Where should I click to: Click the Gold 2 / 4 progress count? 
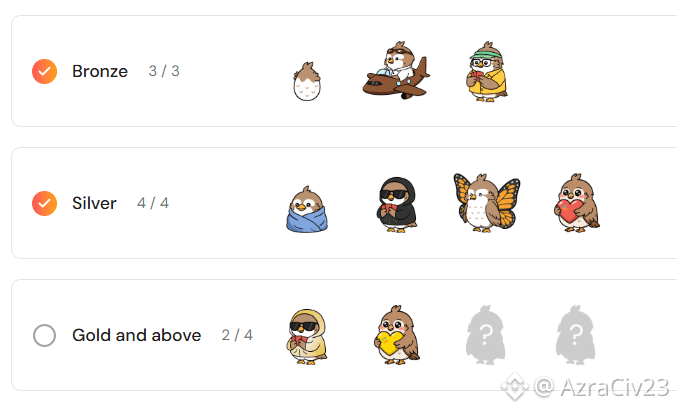237,335
